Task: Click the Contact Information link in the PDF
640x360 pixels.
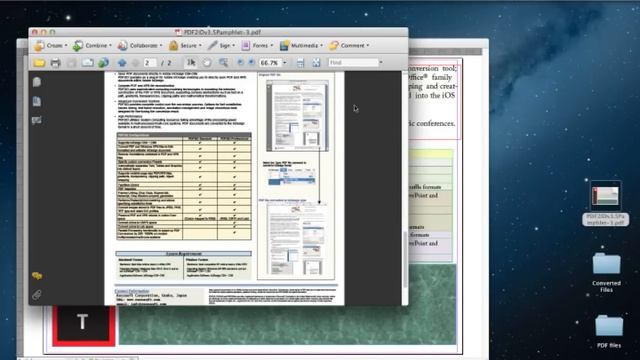Action: 131,291
